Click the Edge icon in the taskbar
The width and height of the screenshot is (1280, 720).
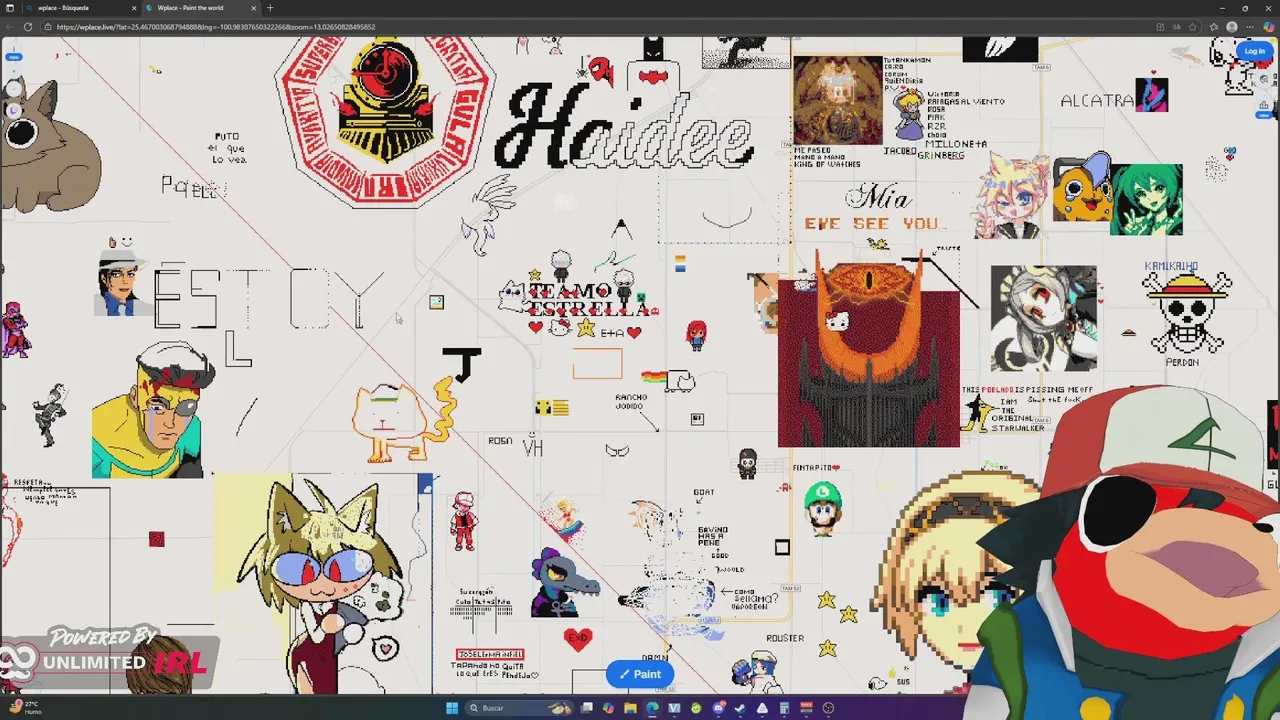652,708
